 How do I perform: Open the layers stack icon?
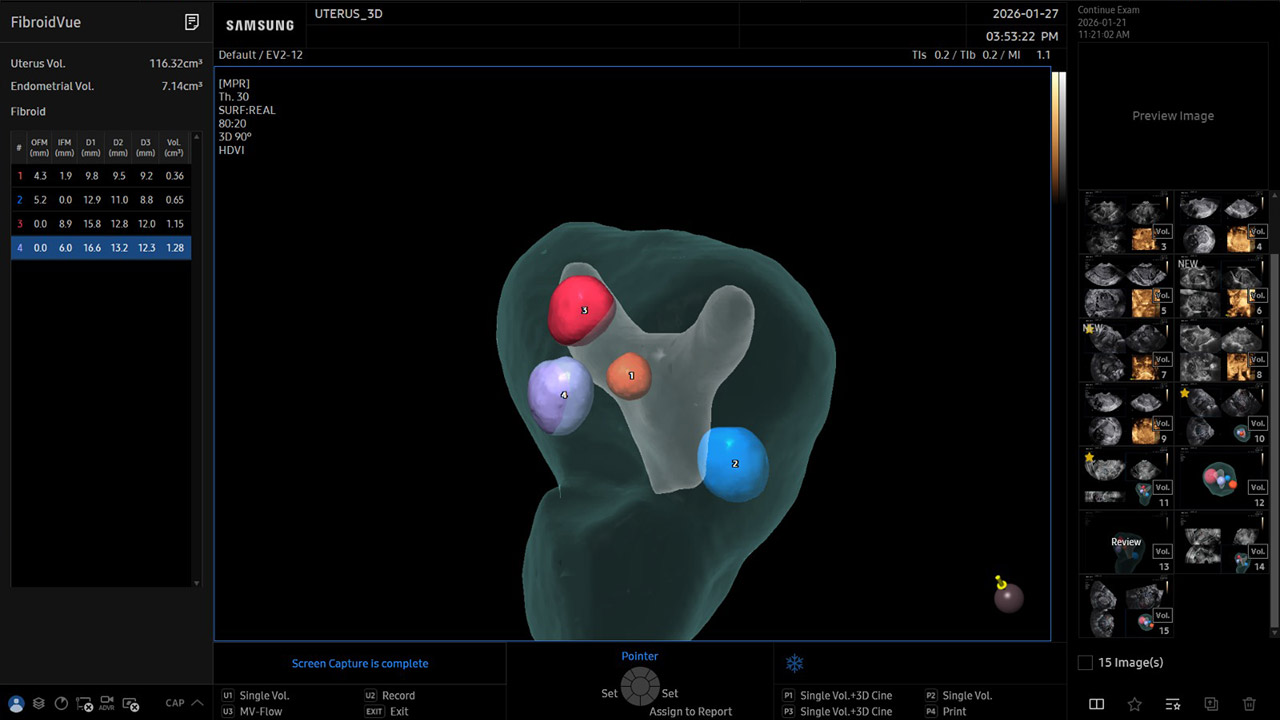pos(39,704)
